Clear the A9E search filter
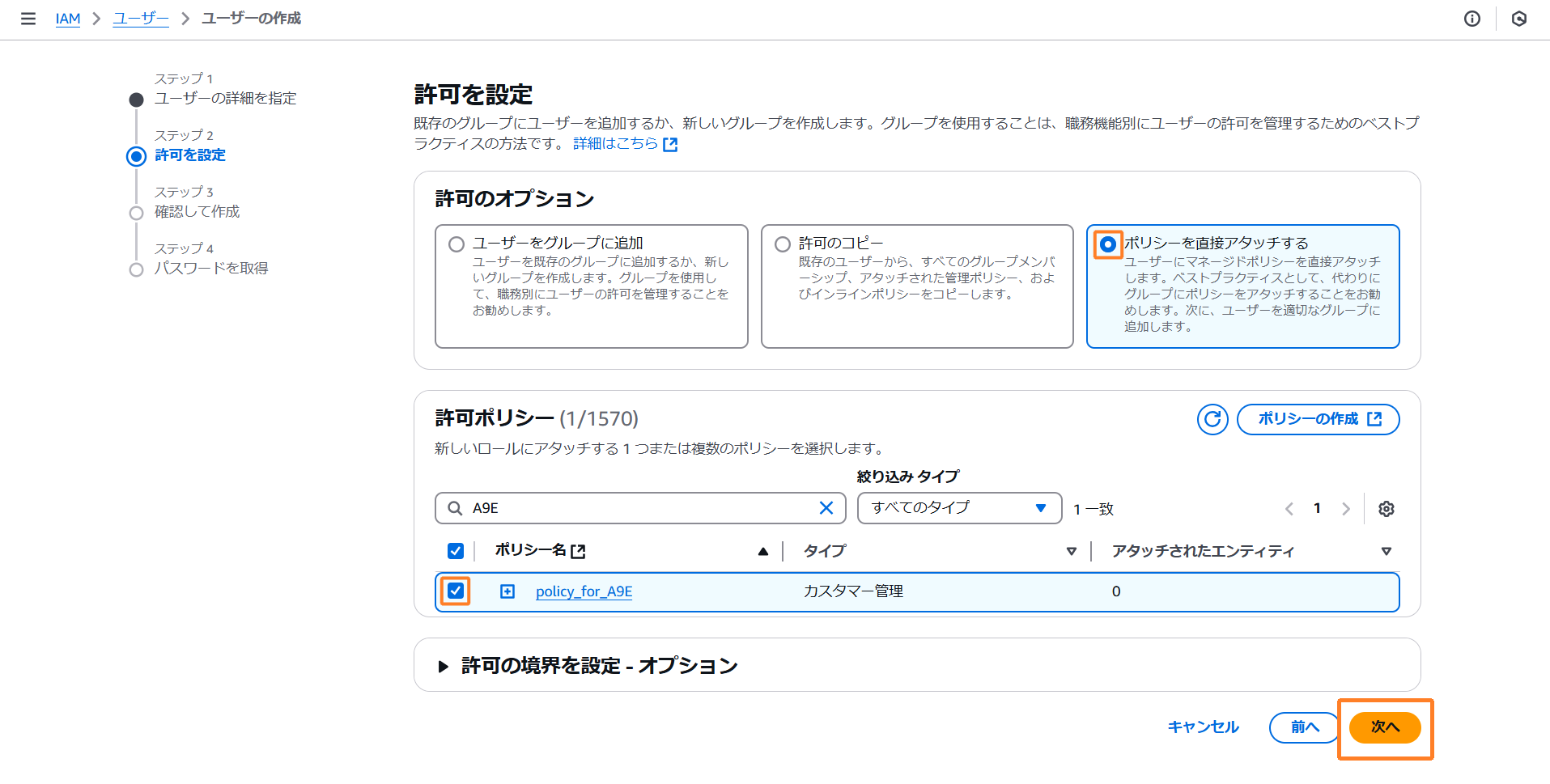 pos(826,508)
